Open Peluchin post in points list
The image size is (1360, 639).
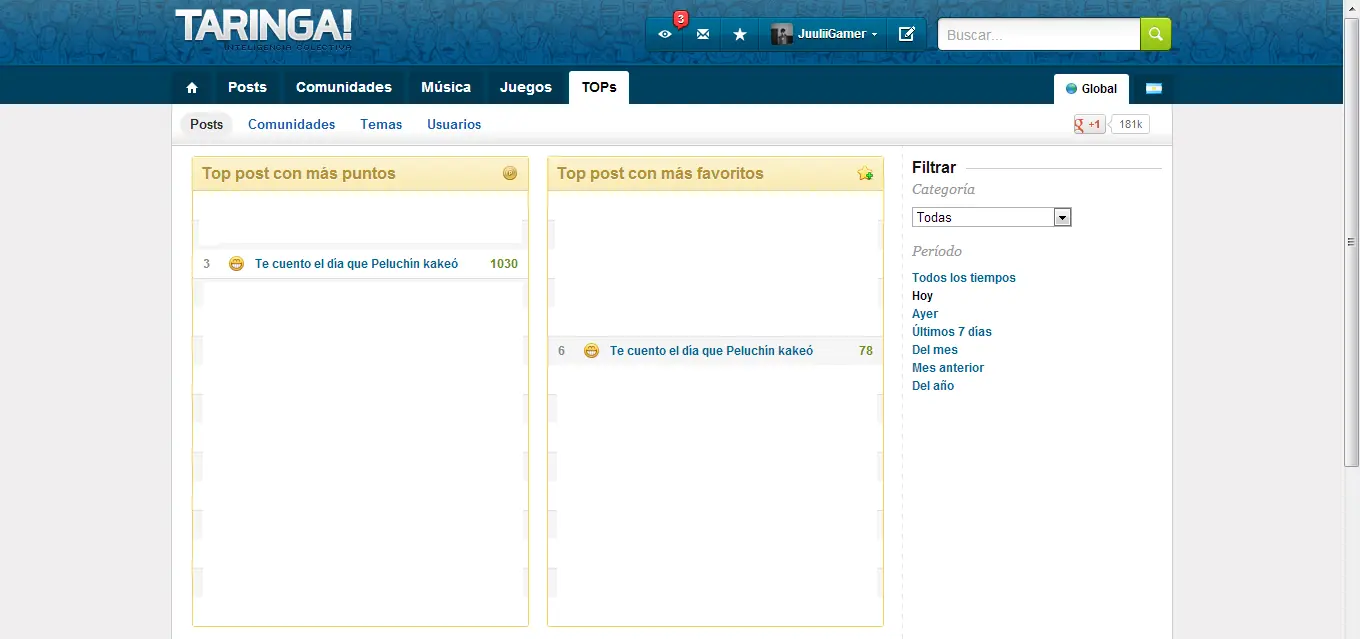tap(356, 264)
